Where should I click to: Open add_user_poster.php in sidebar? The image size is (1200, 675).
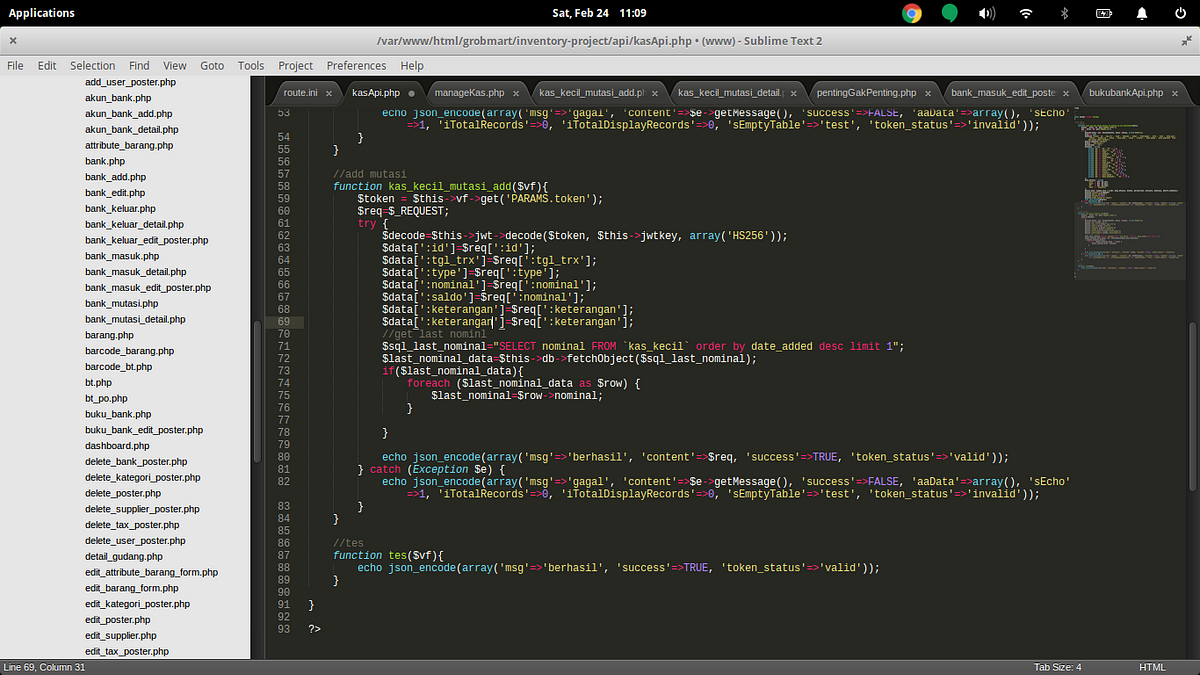coord(129,82)
